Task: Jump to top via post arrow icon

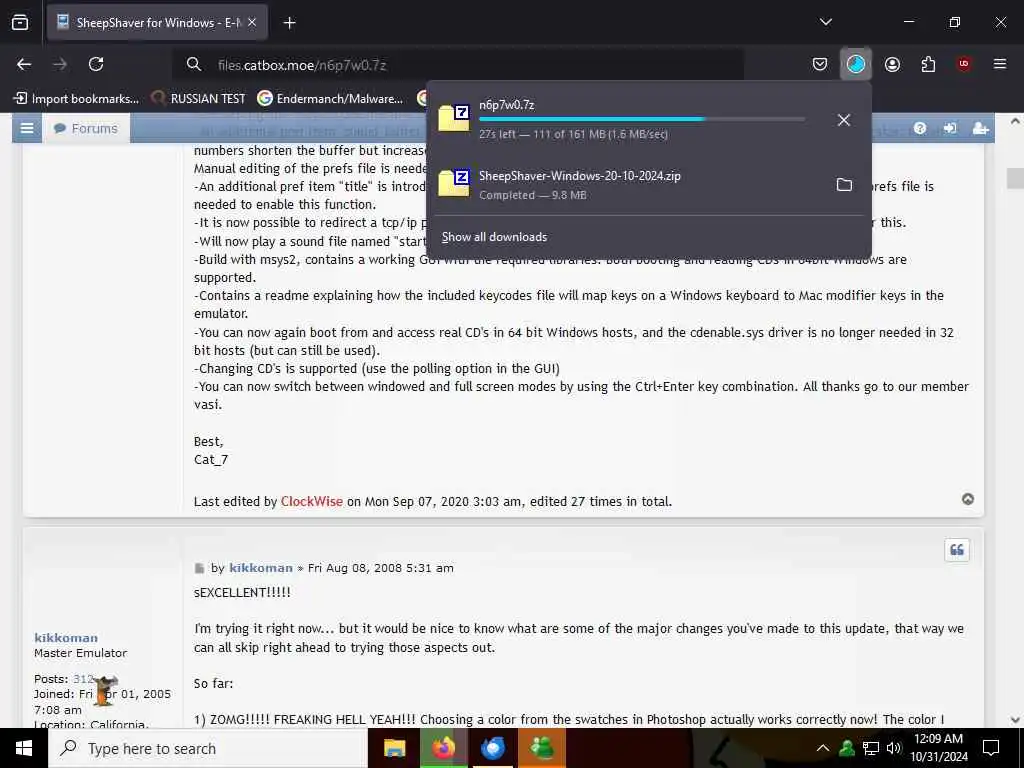Action: tap(968, 499)
